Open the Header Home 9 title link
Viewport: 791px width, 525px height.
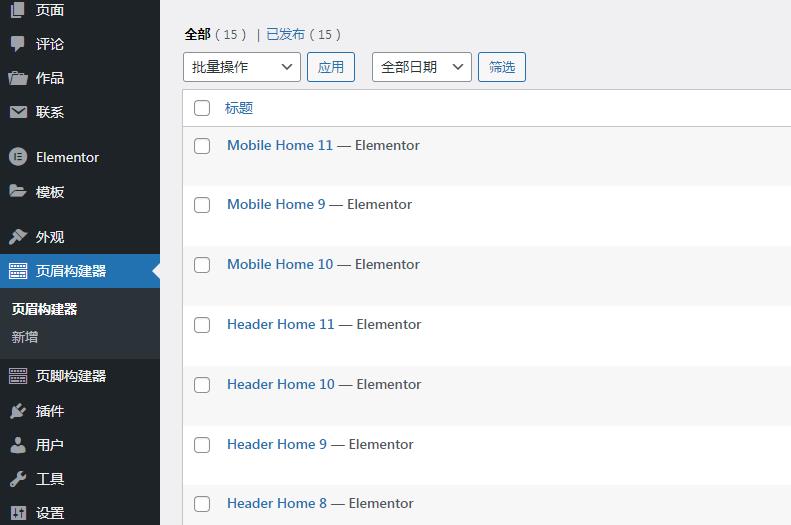click(277, 444)
